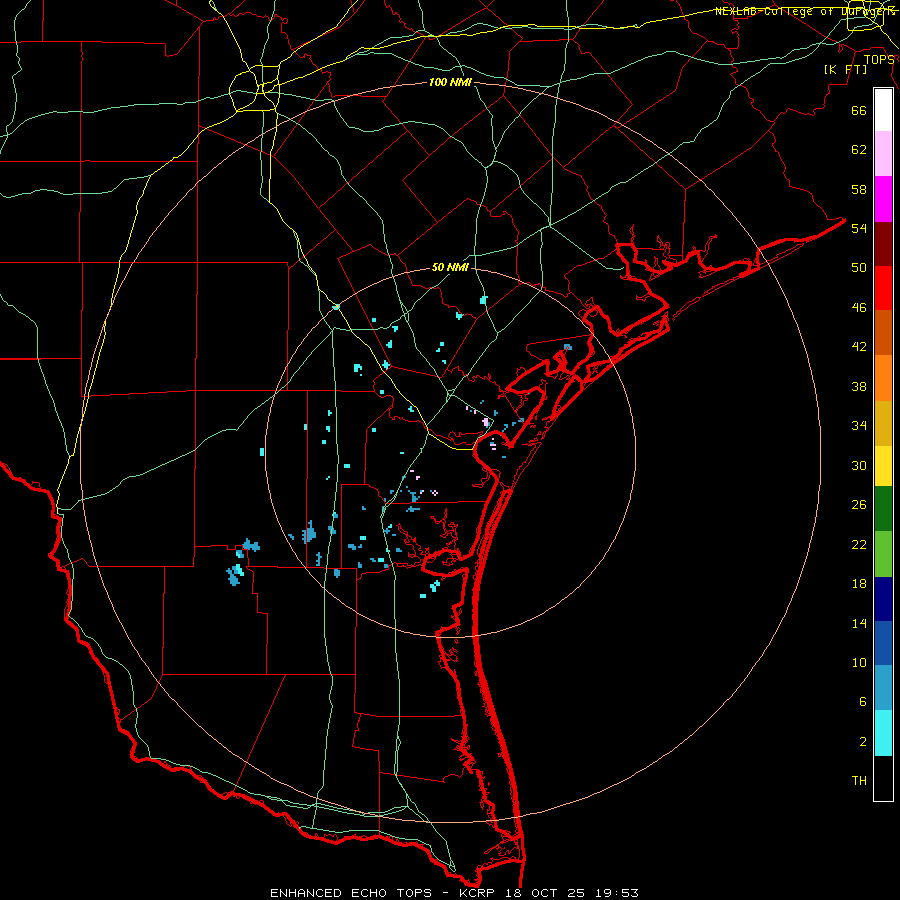900x900 pixels.
Task: Select the cyan legend band near label 2
Action: coord(883,734)
